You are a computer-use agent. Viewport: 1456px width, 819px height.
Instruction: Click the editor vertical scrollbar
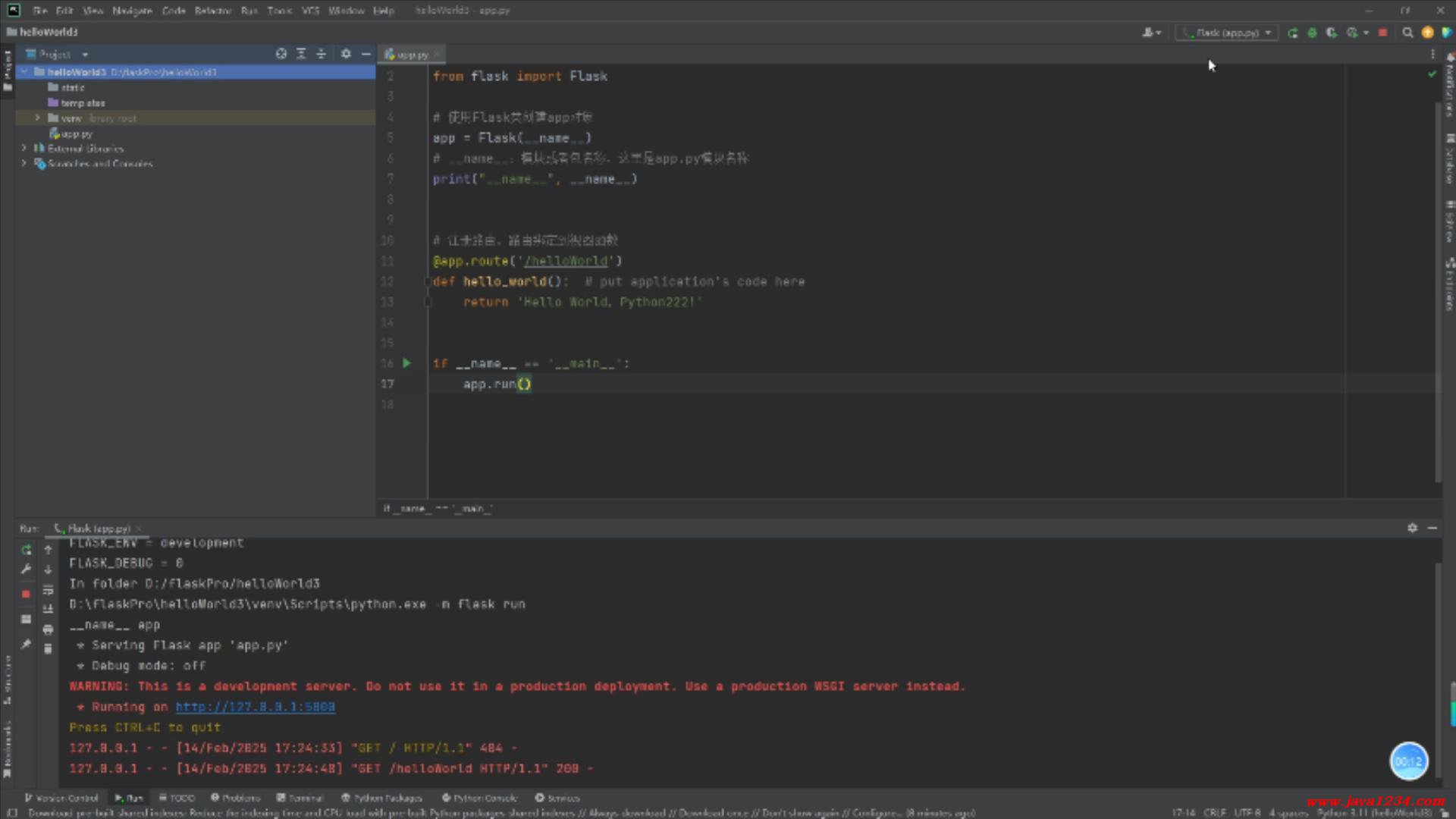pyautogui.click(x=1438, y=292)
